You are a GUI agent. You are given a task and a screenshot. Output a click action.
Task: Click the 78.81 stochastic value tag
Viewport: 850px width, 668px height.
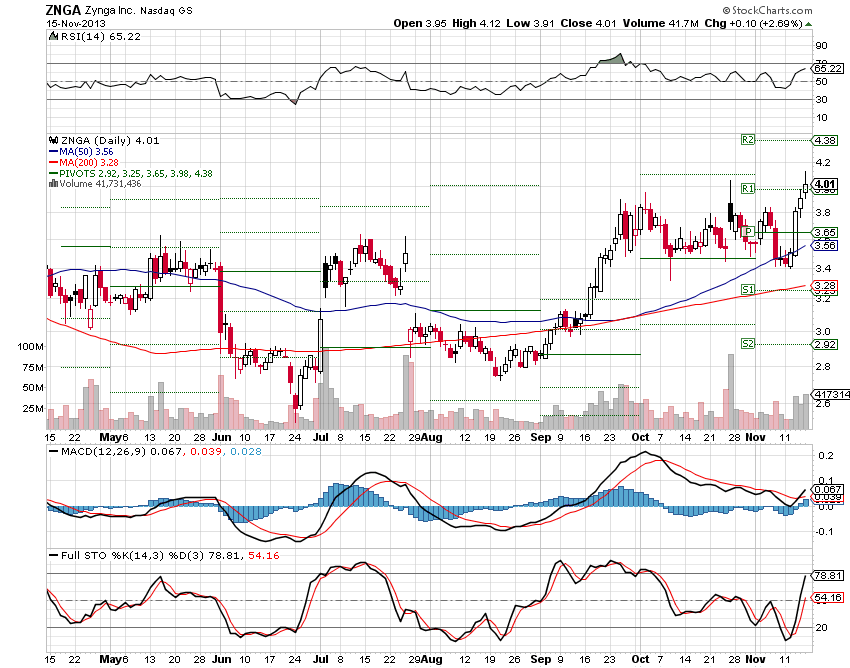pyautogui.click(x=827, y=575)
